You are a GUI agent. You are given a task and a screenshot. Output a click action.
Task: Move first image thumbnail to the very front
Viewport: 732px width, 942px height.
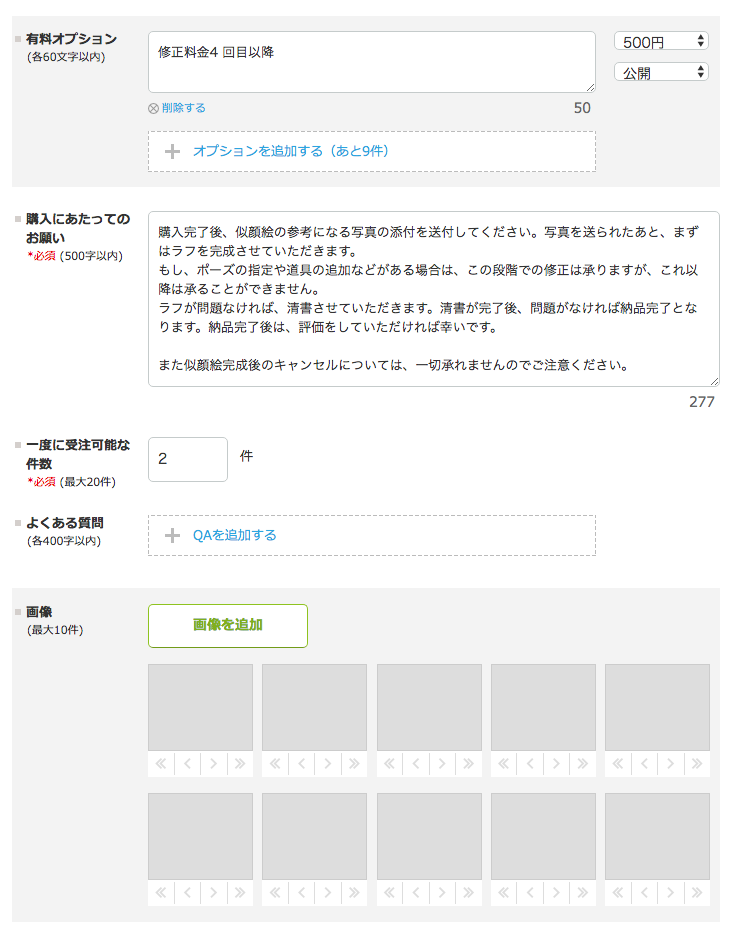tap(161, 764)
